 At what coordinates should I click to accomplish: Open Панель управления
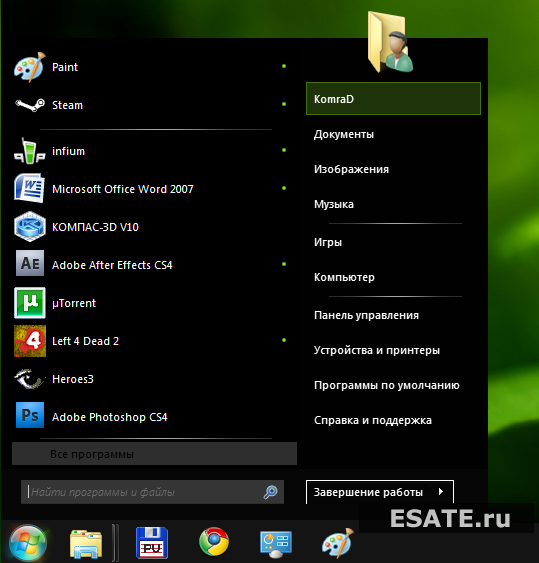pos(366,315)
